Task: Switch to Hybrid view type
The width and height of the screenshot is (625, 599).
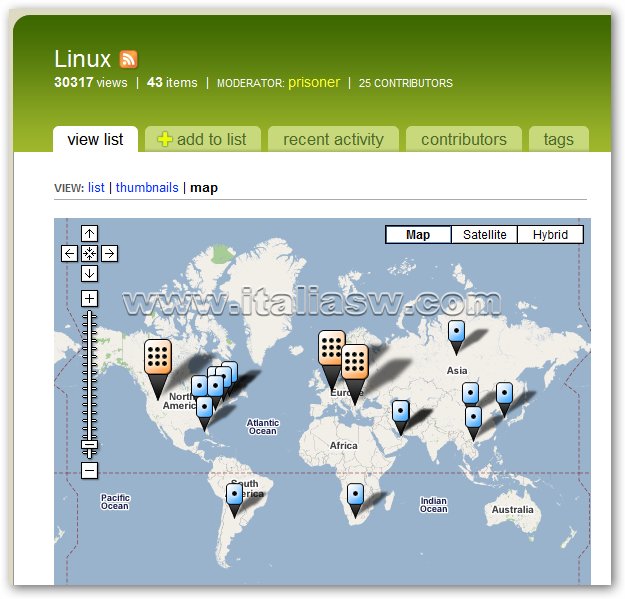Action: tap(550, 234)
